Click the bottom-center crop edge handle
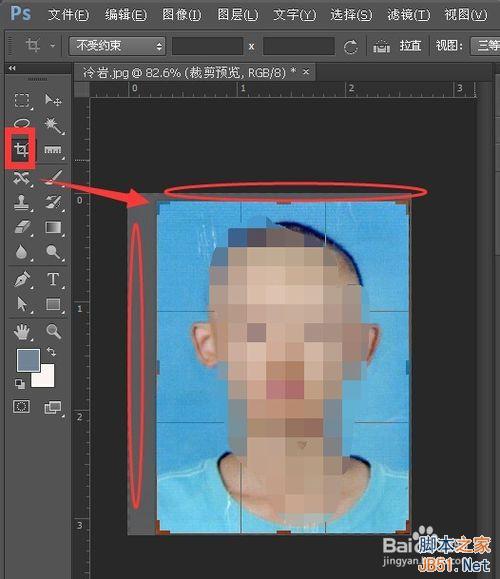This screenshot has width=500, height=579. coord(284,532)
